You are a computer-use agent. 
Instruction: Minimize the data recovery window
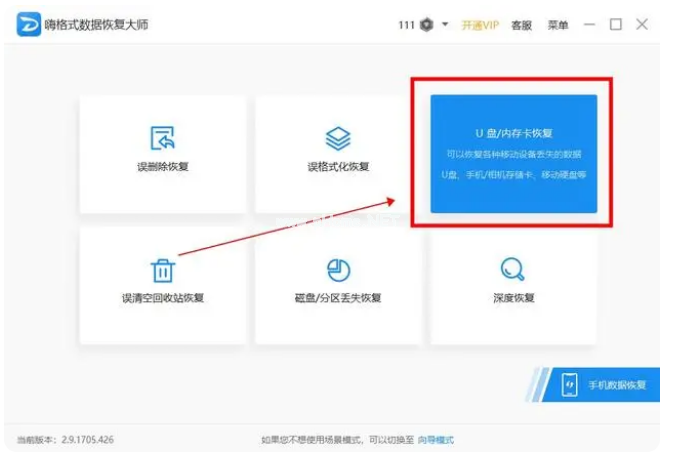(x=590, y=25)
